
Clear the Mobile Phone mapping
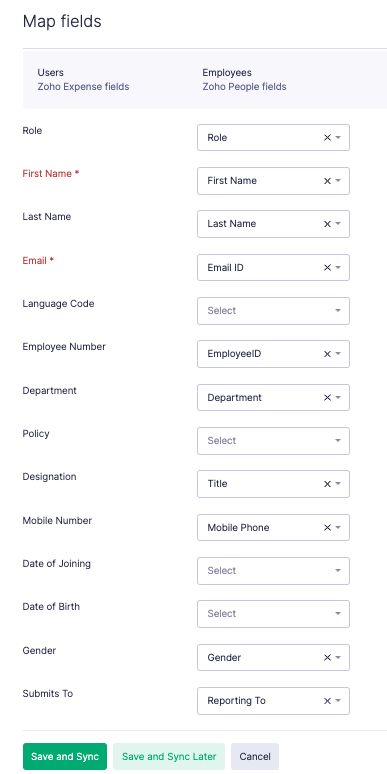pos(327,528)
